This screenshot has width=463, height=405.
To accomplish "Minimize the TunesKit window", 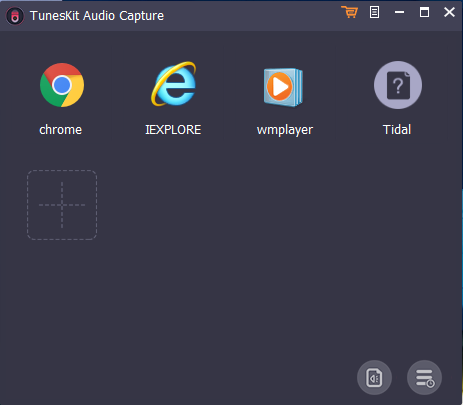I will point(399,12).
